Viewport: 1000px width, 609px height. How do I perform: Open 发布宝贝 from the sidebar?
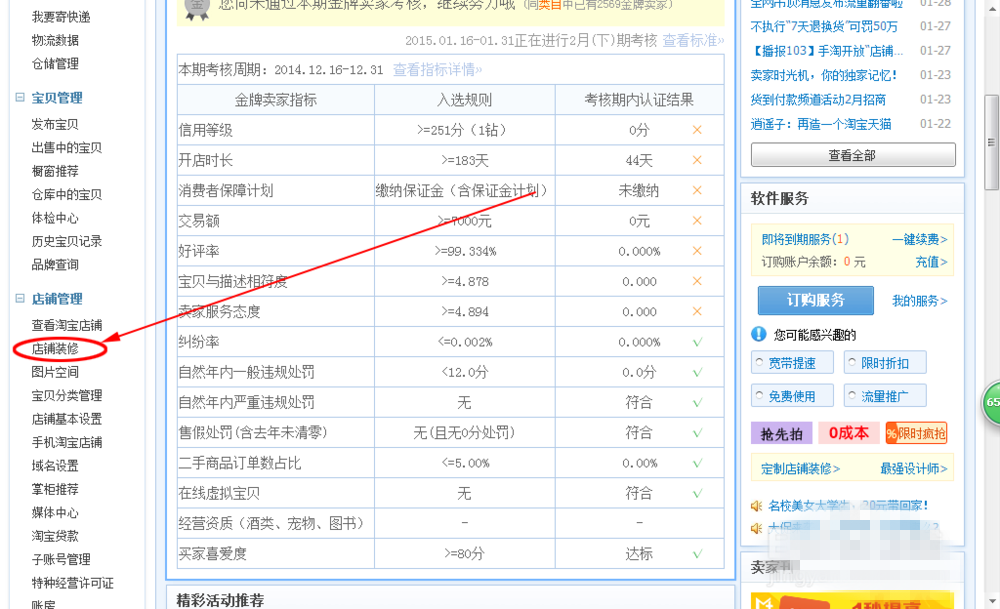54,122
